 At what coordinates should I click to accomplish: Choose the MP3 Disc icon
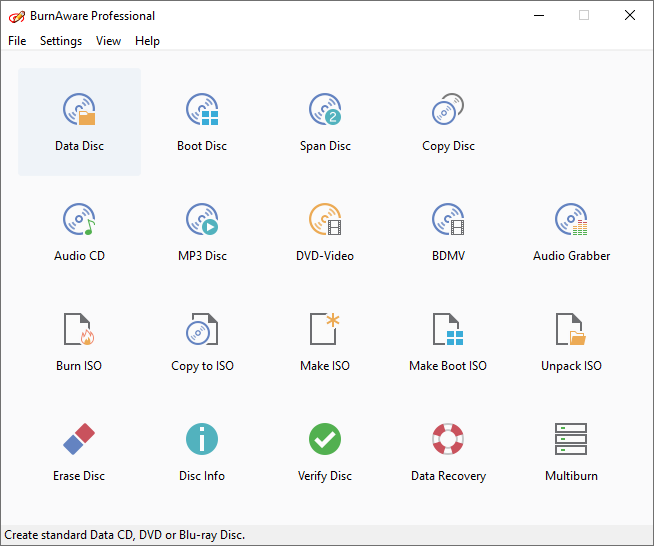tap(202, 220)
